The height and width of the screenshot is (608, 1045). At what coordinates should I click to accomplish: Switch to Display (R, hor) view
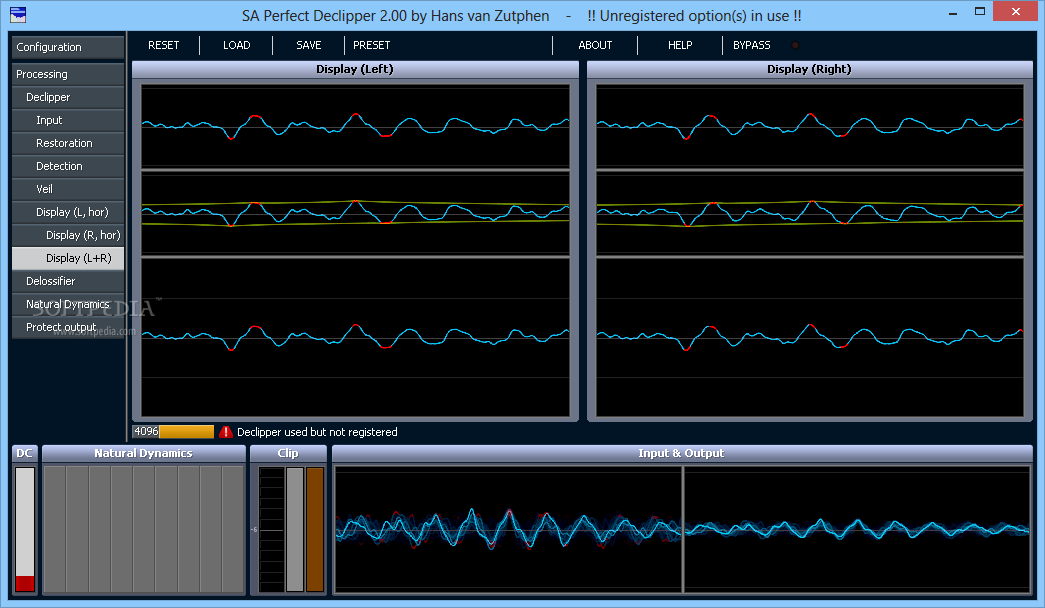pyautogui.click(x=68, y=235)
